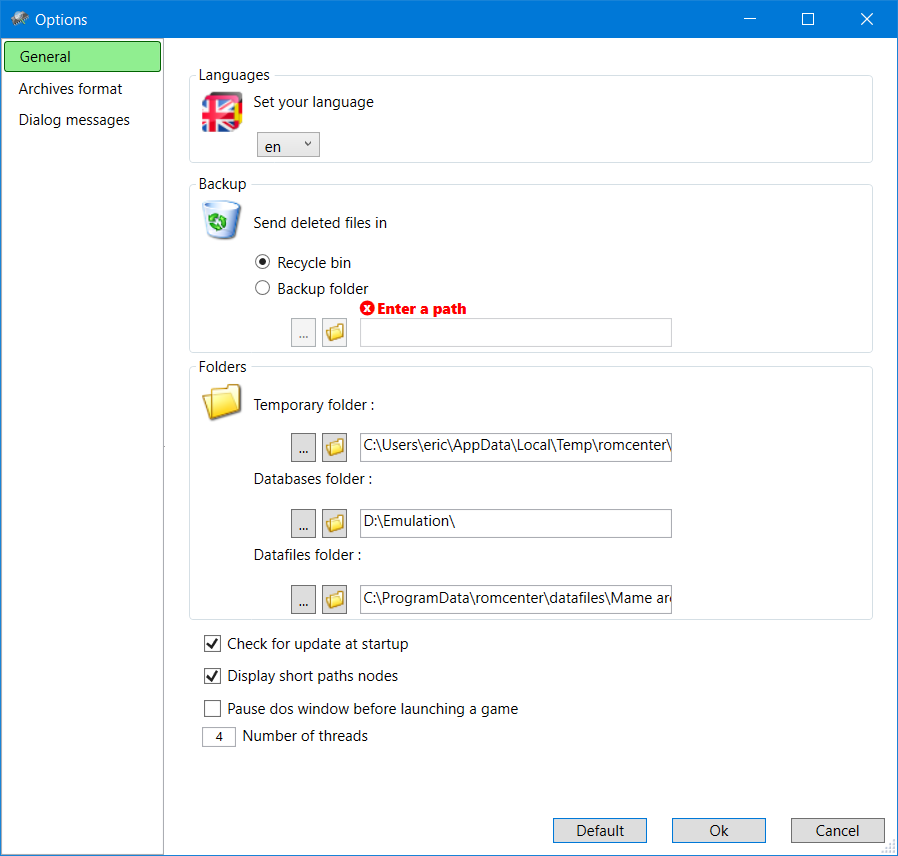The height and width of the screenshot is (856, 898).
Task: Click the UK flag language icon
Action: point(221,112)
